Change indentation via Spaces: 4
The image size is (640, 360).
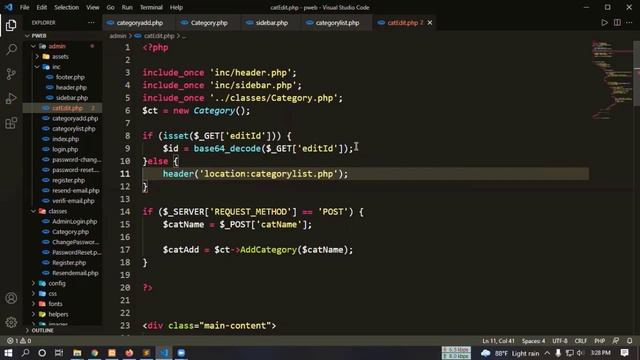(x=533, y=341)
